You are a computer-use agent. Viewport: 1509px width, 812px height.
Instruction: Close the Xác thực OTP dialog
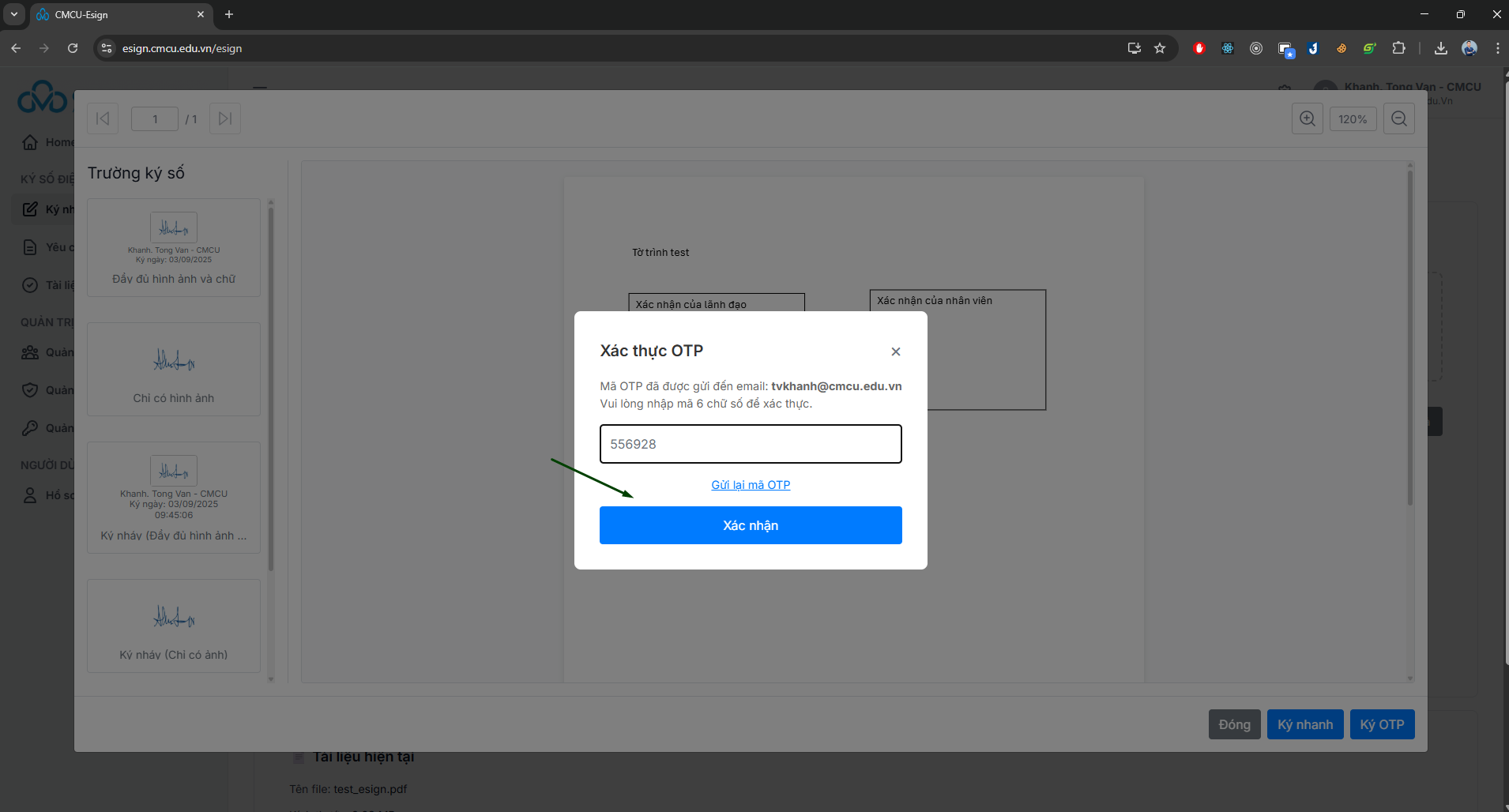pyautogui.click(x=895, y=351)
